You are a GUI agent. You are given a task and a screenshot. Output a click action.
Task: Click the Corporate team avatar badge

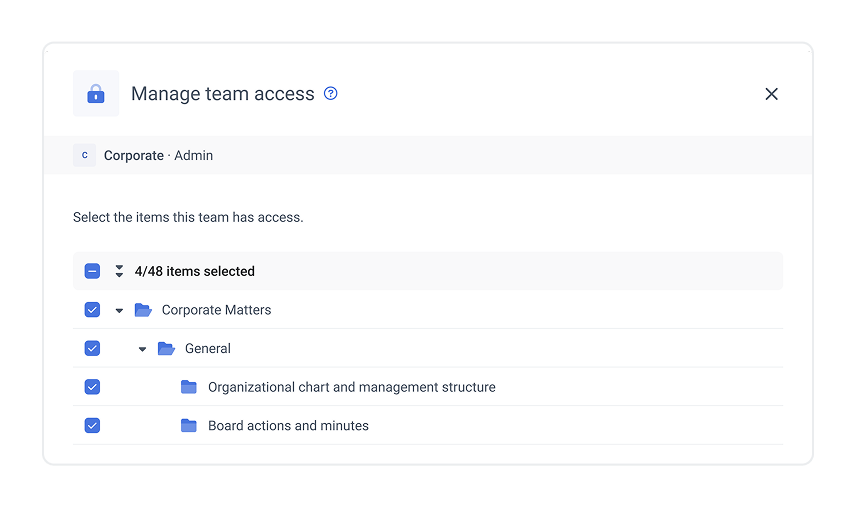click(84, 156)
